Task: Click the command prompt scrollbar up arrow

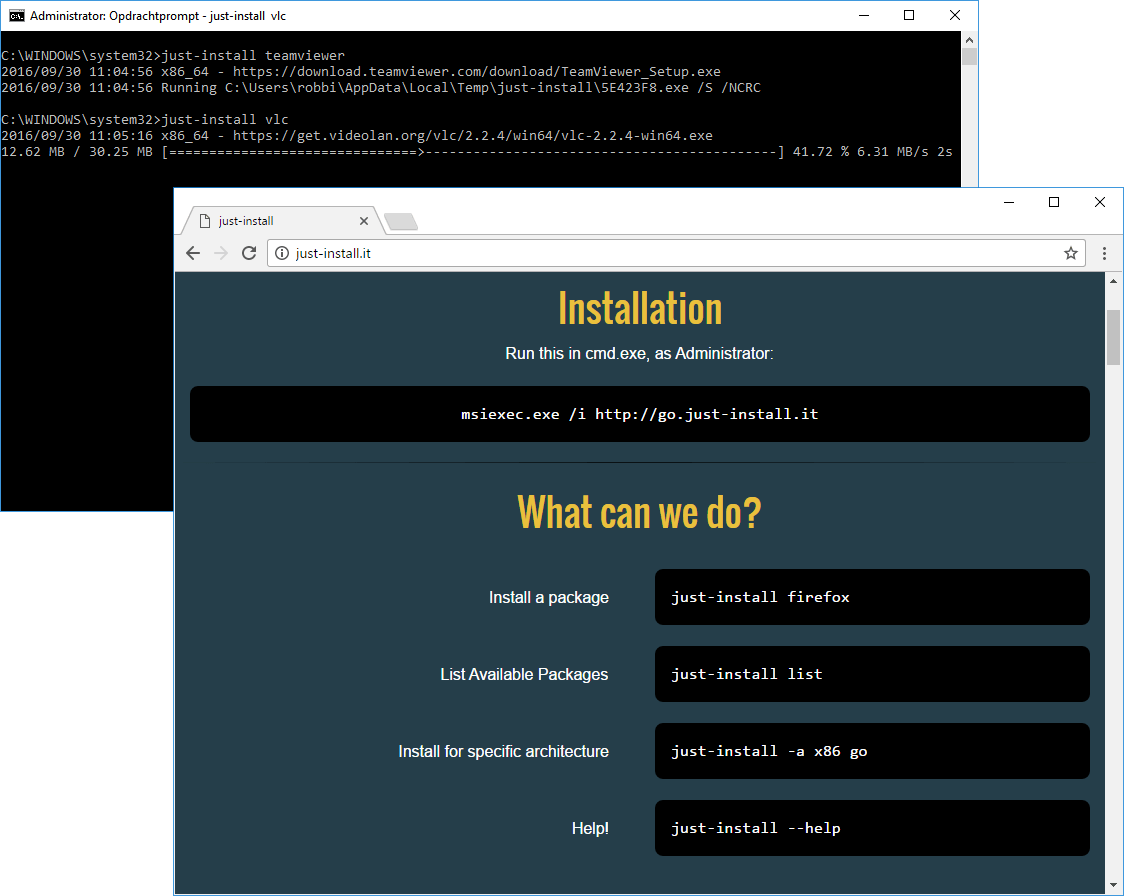Action: click(x=968, y=39)
